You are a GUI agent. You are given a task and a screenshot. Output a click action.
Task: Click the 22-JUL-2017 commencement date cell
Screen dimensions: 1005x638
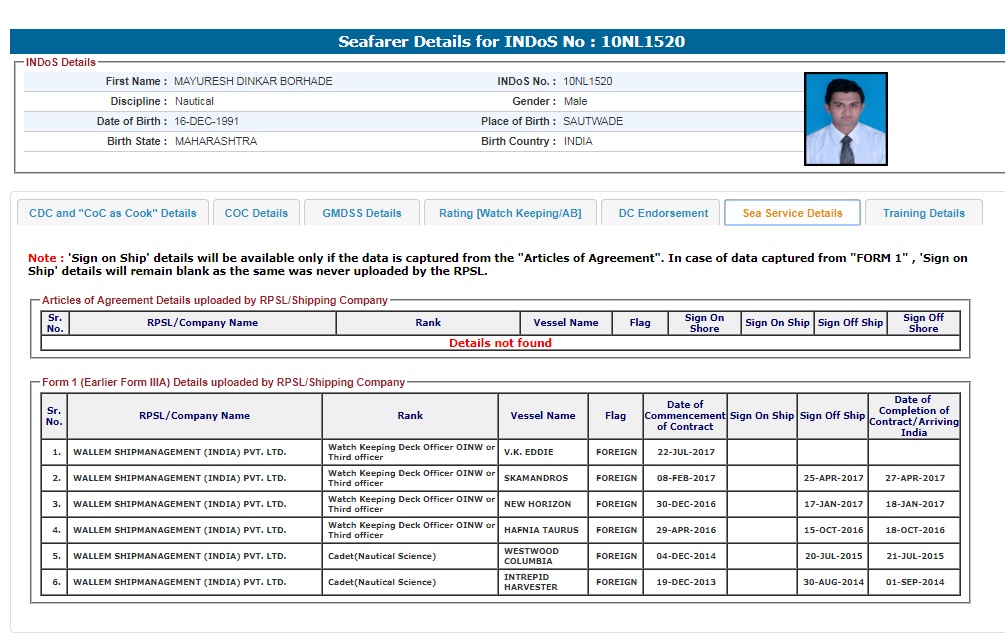[x=685, y=452]
